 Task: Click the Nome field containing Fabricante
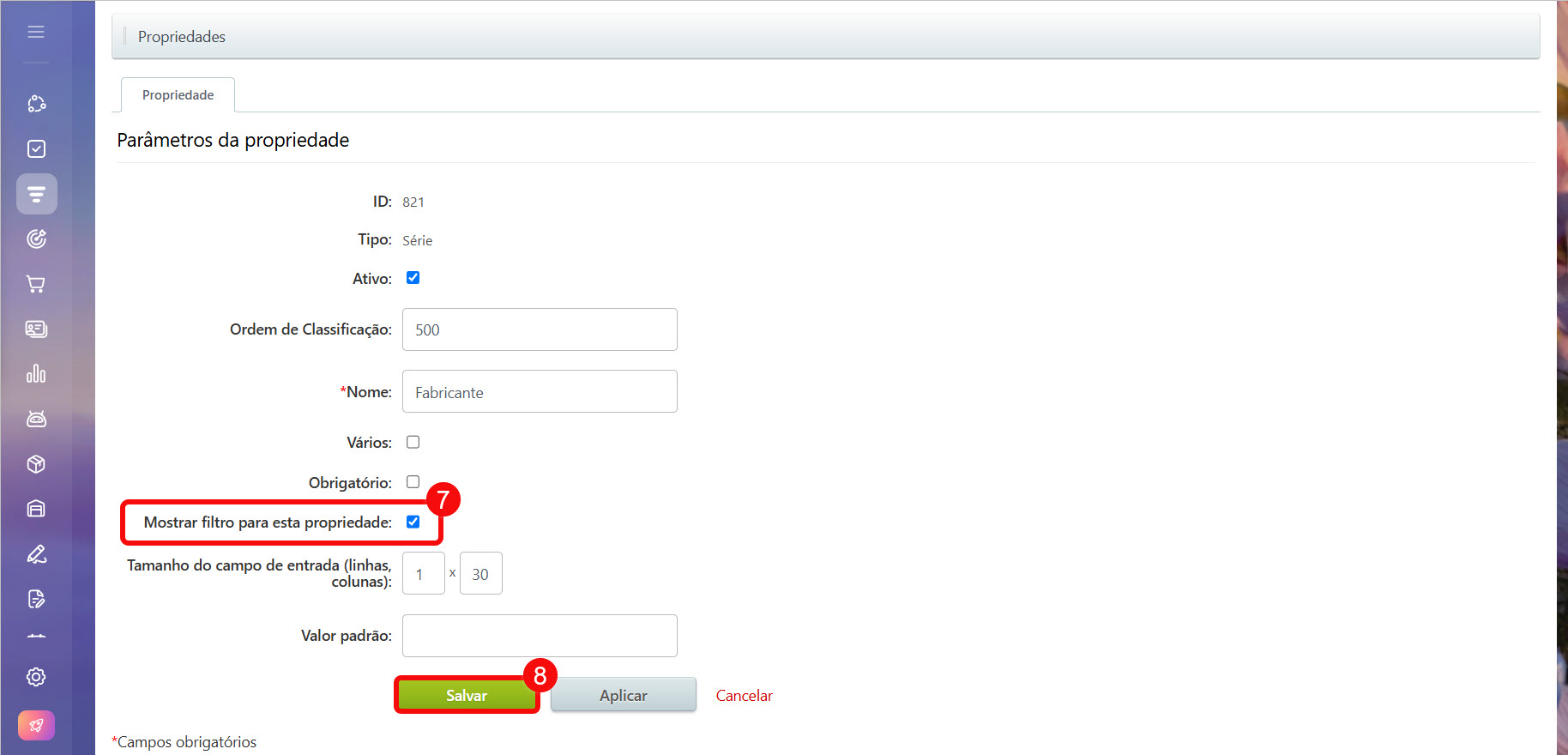point(540,392)
